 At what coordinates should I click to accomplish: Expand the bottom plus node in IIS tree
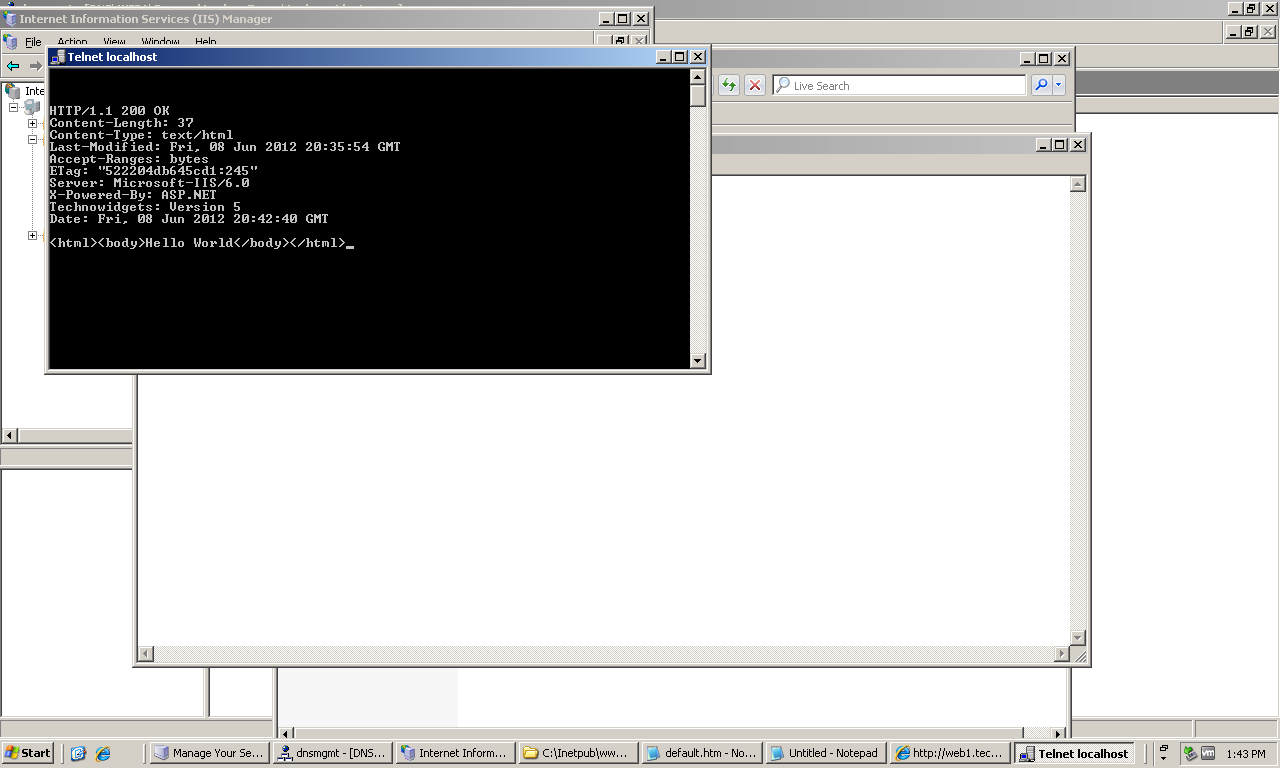pos(32,236)
